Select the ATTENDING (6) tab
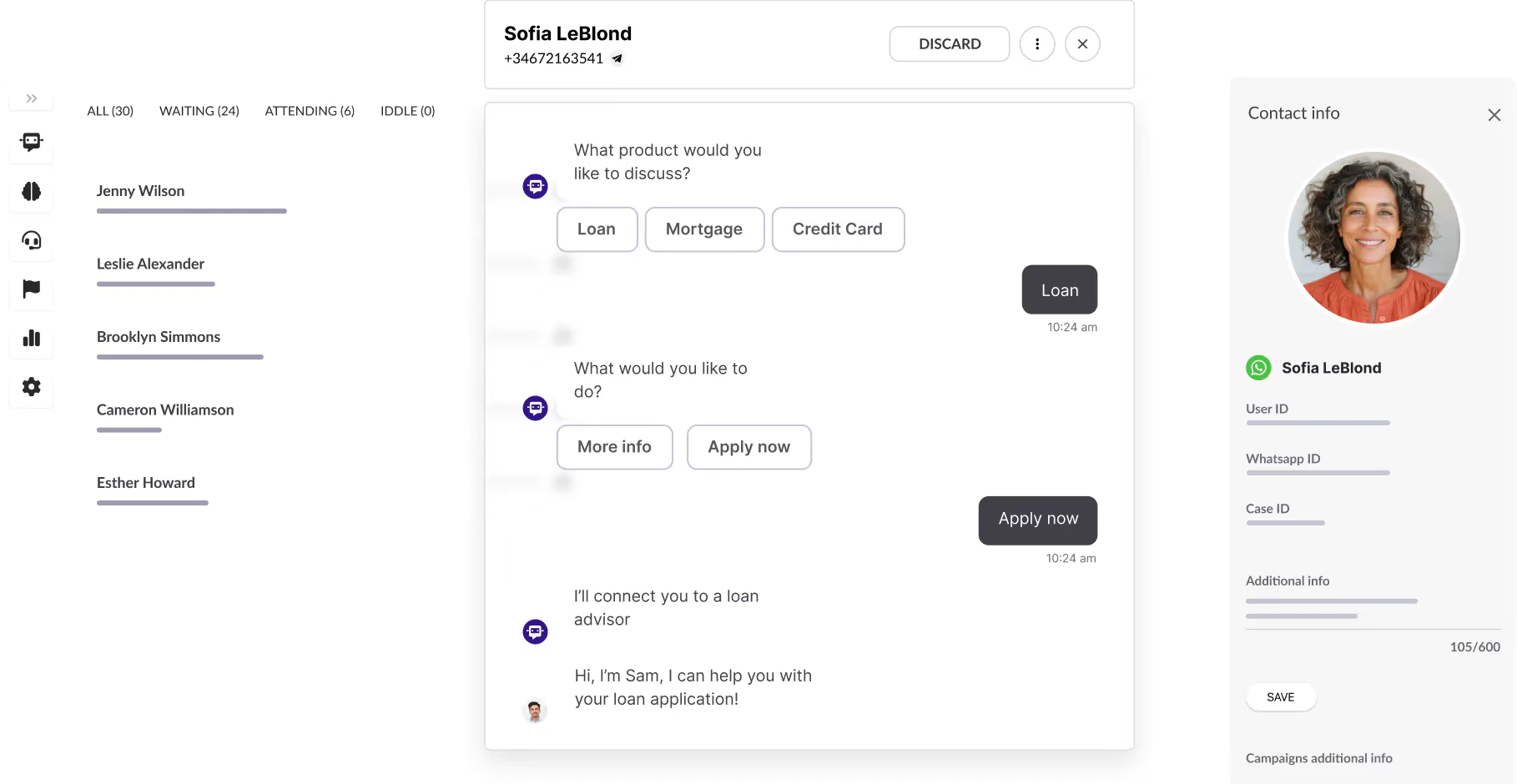Screen dimensions: 1517x784 point(310,110)
